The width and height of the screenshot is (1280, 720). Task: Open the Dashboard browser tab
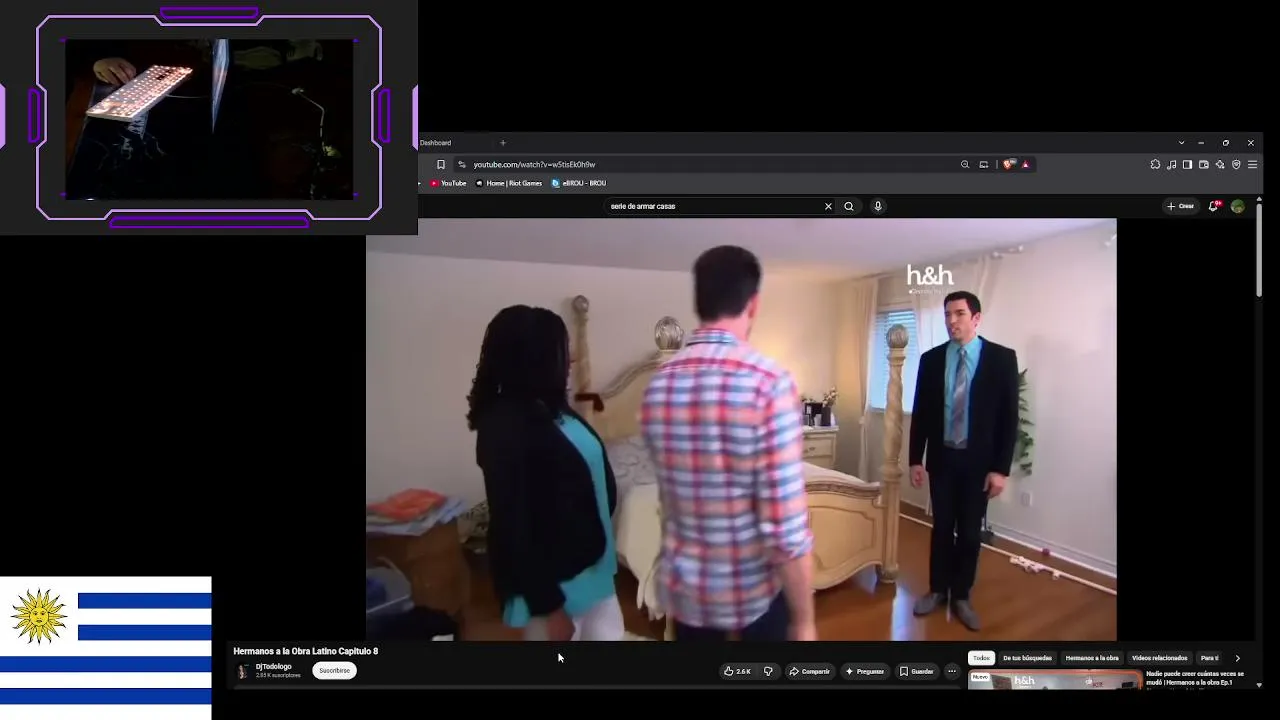tap(436, 143)
